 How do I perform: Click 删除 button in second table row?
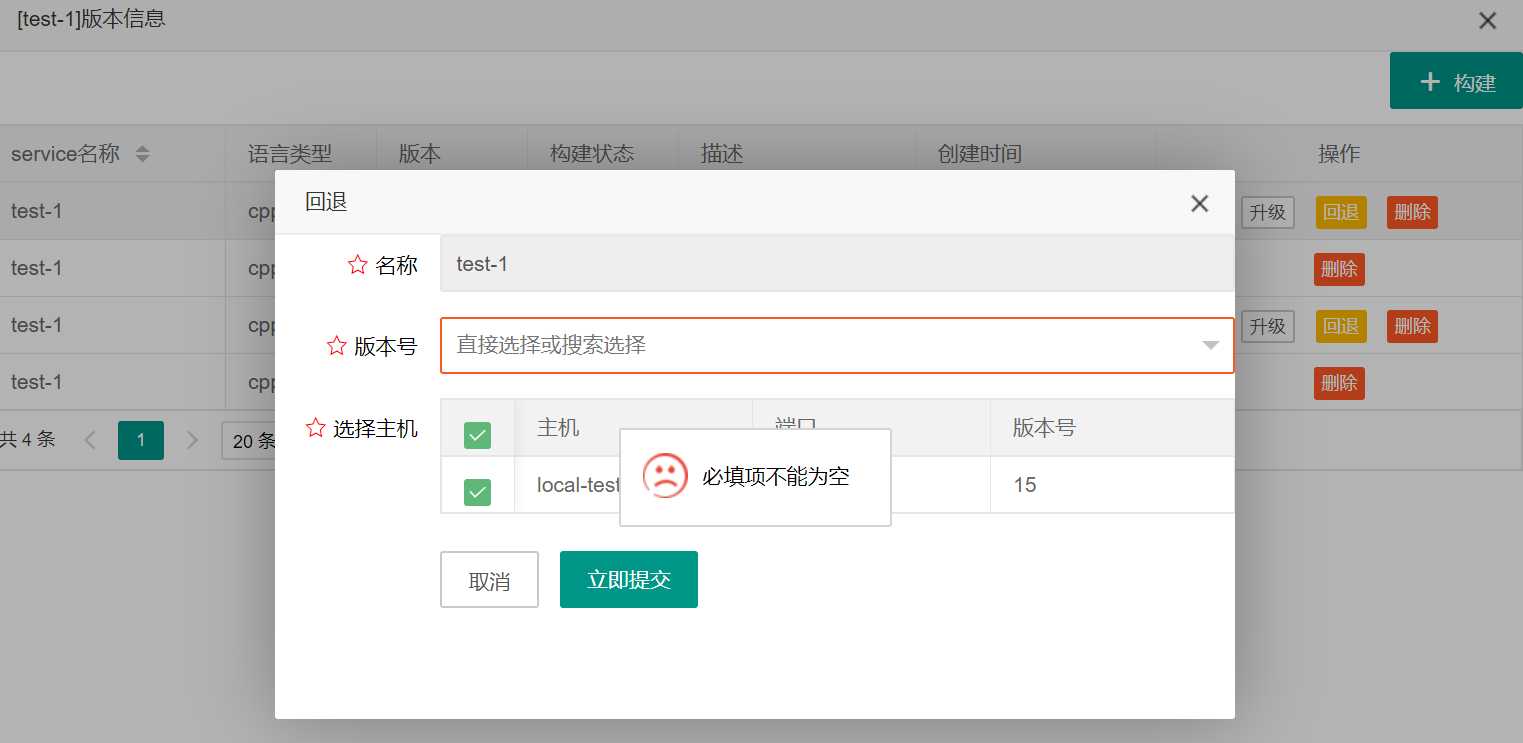1339,269
